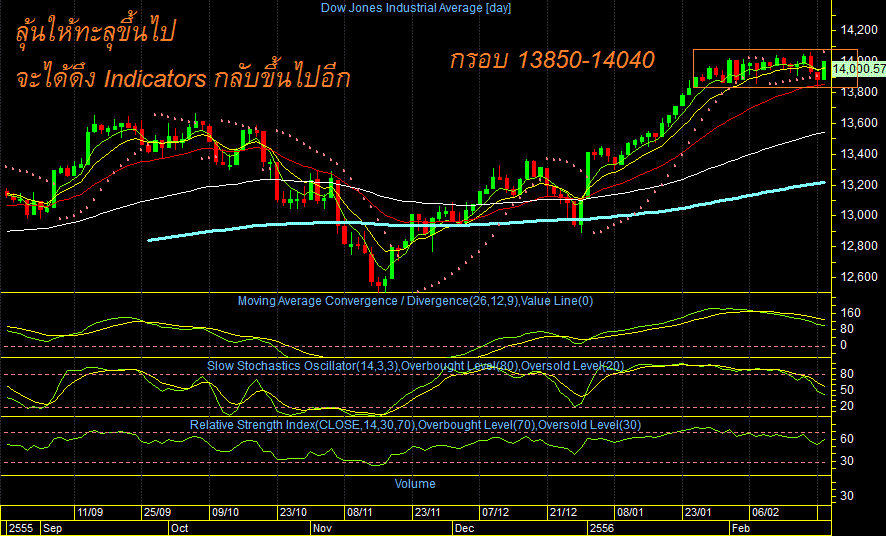Viewport: 886px width, 536px height.
Task: Click the 21/12 date label
Action: click(x=563, y=512)
